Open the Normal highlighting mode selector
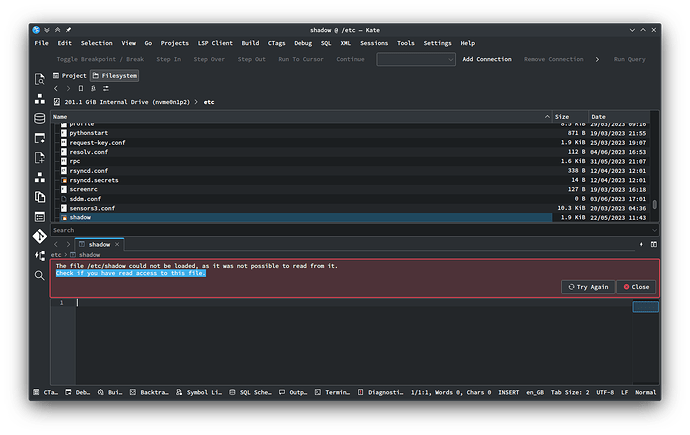Viewport: 690px width, 435px height. (x=646, y=392)
